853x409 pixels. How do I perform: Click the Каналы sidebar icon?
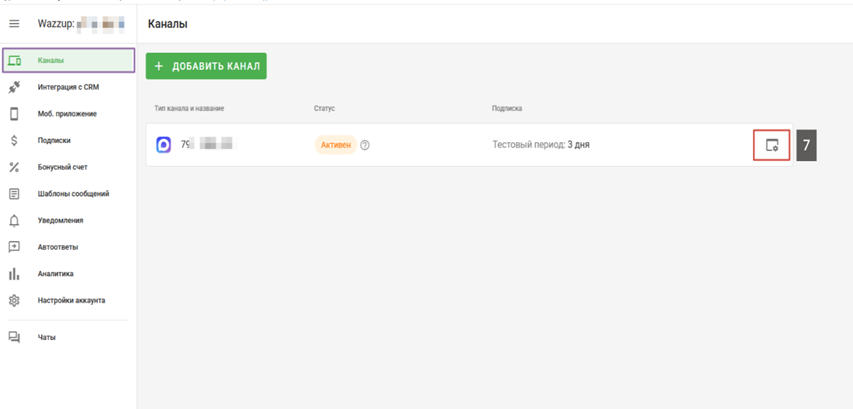(x=14, y=61)
